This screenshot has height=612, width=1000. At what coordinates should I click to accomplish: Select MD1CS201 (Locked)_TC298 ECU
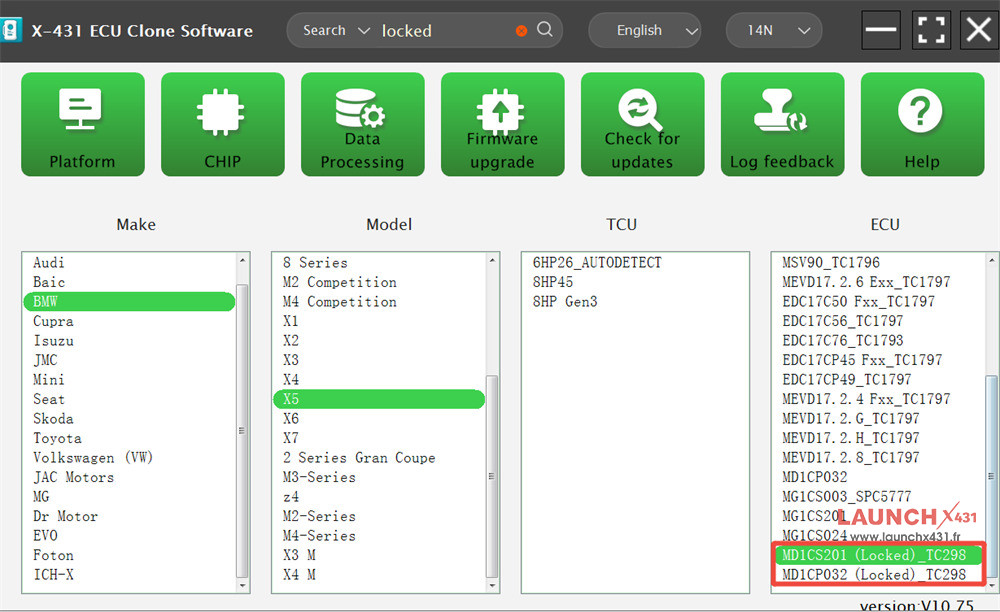coord(879,555)
